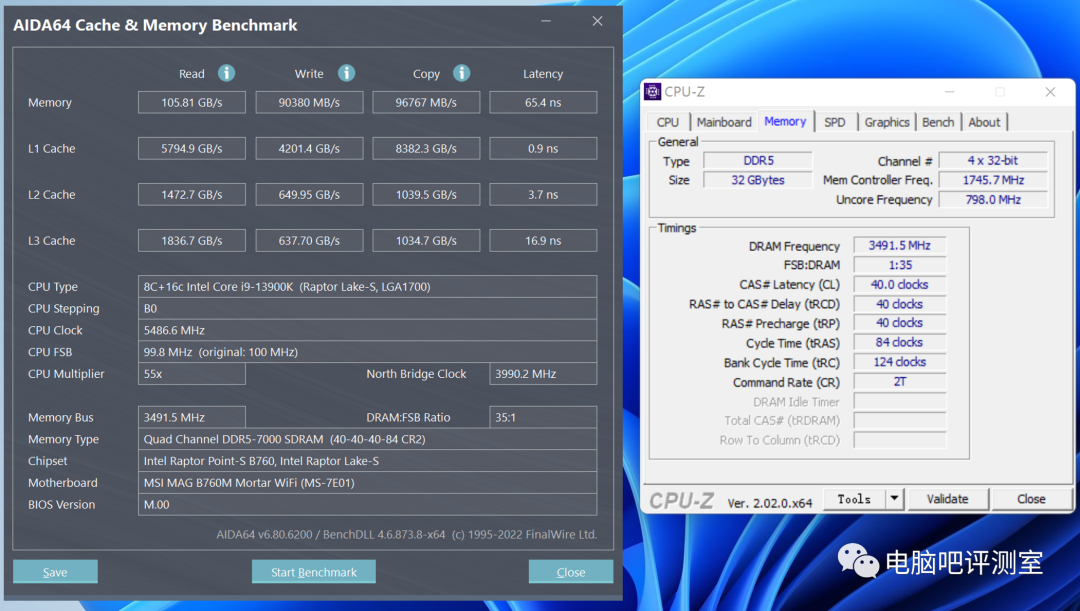Click the Validate button in CPU-Z

click(x=947, y=499)
